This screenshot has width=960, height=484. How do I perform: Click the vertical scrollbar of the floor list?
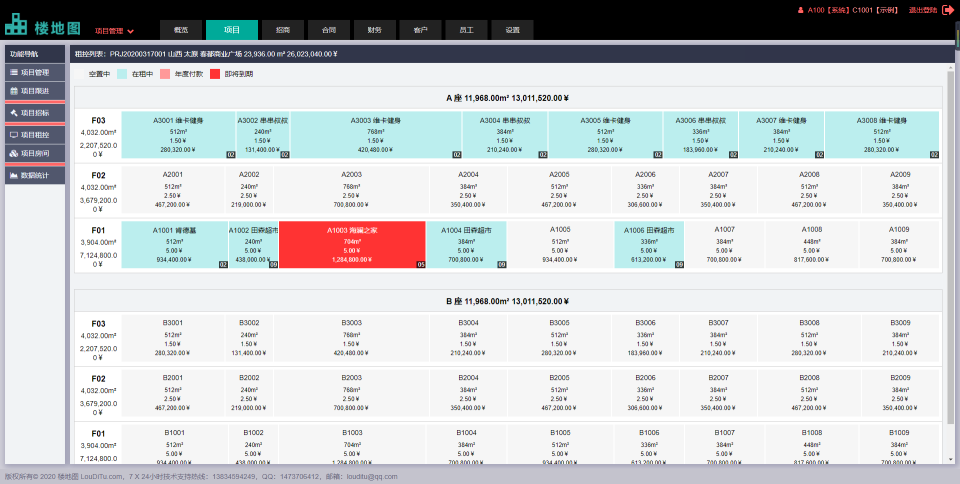pos(950,250)
